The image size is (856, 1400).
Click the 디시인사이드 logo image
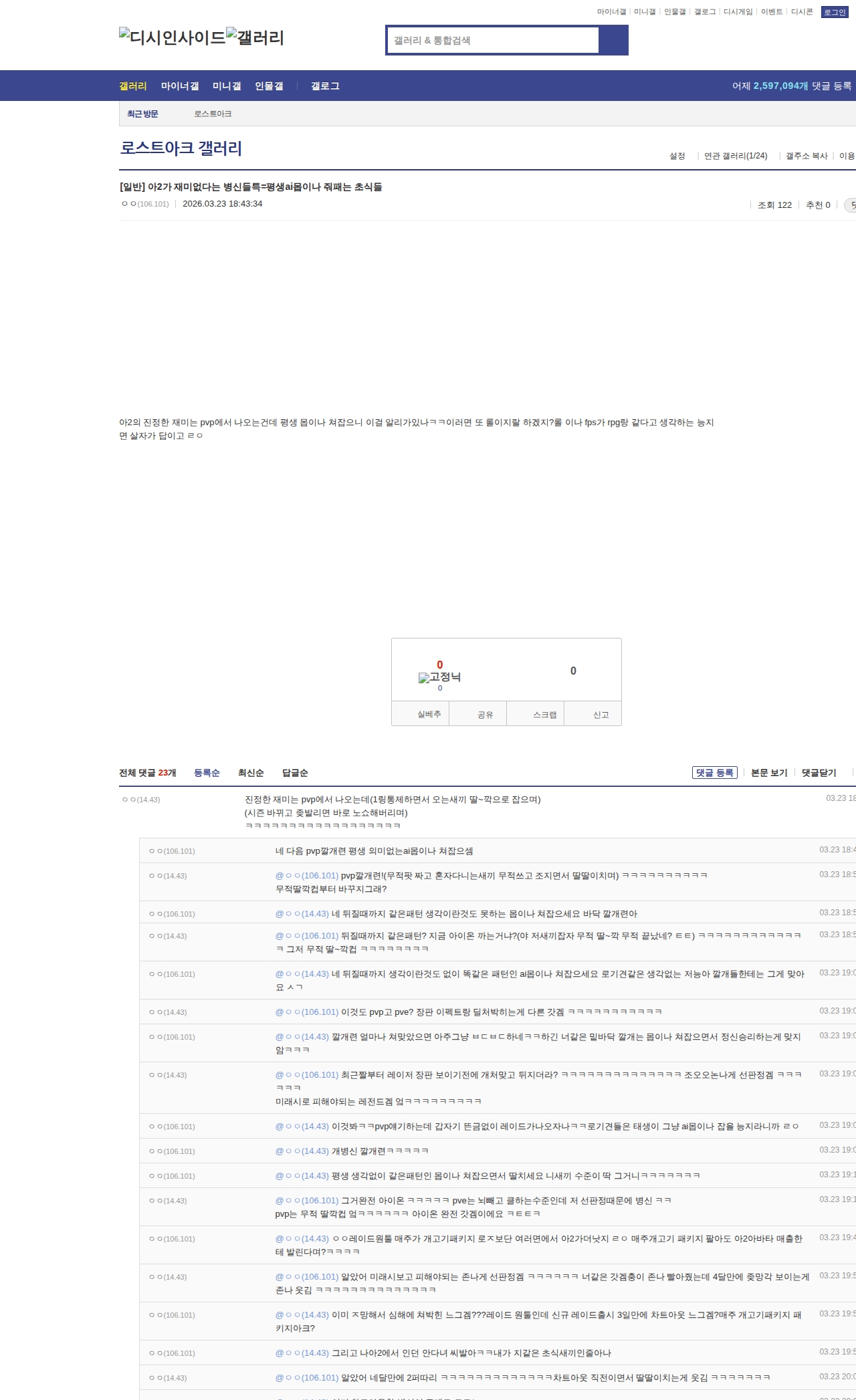click(173, 37)
